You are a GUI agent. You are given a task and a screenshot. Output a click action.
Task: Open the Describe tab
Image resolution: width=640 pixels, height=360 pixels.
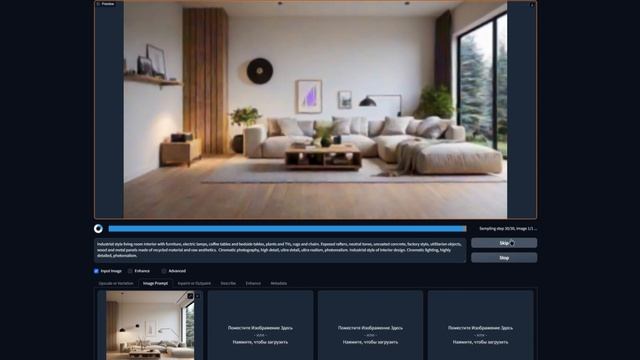228,283
